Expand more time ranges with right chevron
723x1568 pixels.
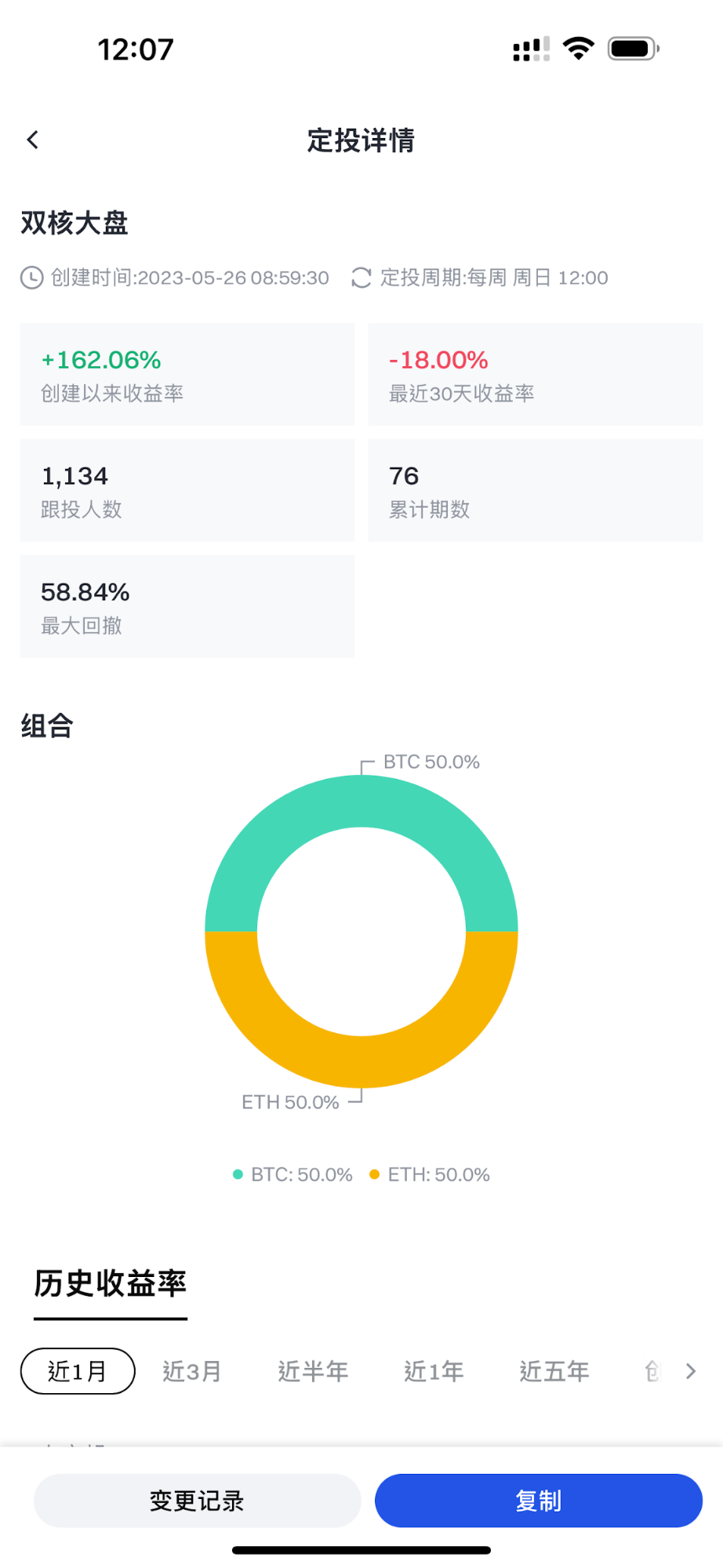(690, 1371)
